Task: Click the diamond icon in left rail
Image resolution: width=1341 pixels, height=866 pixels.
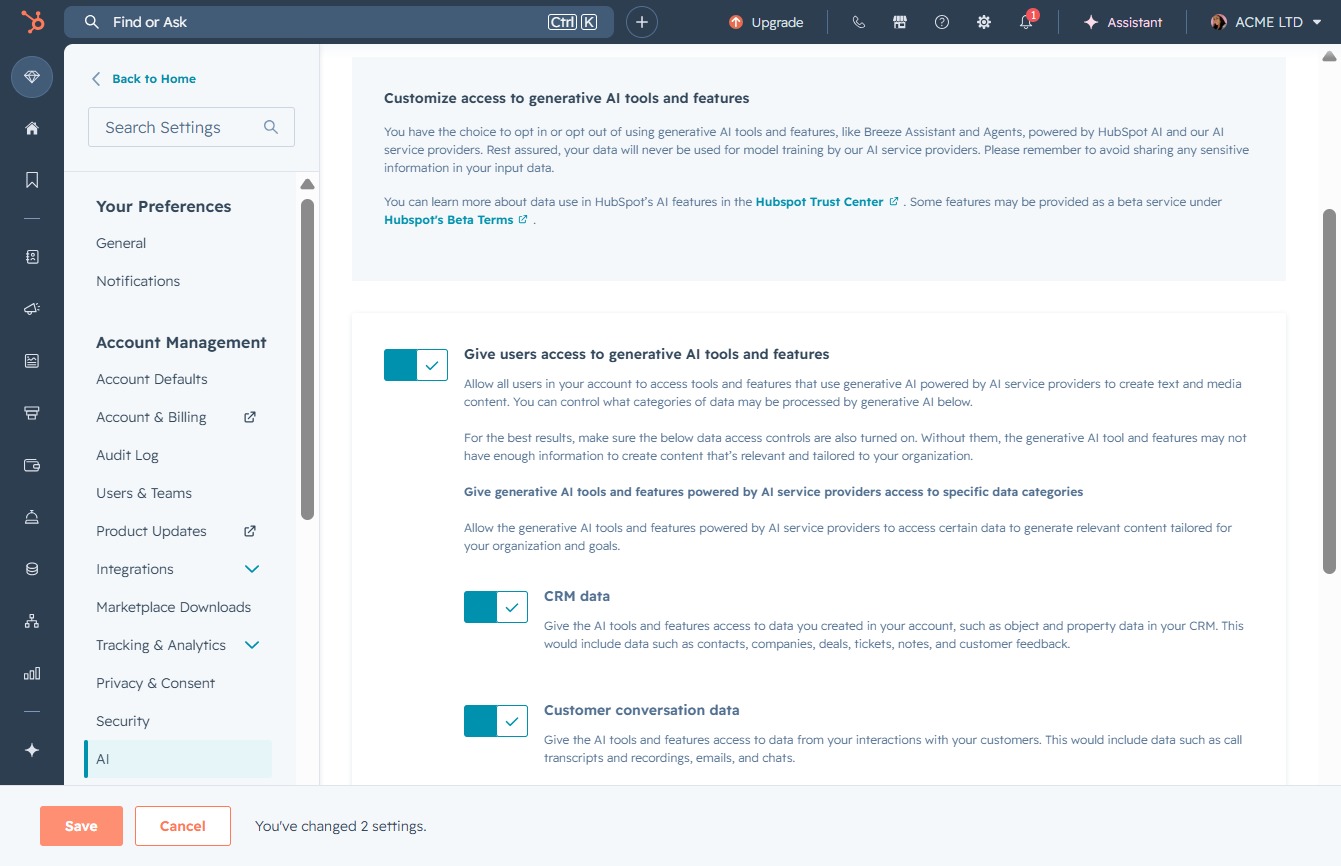Action: pyautogui.click(x=32, y=77)
